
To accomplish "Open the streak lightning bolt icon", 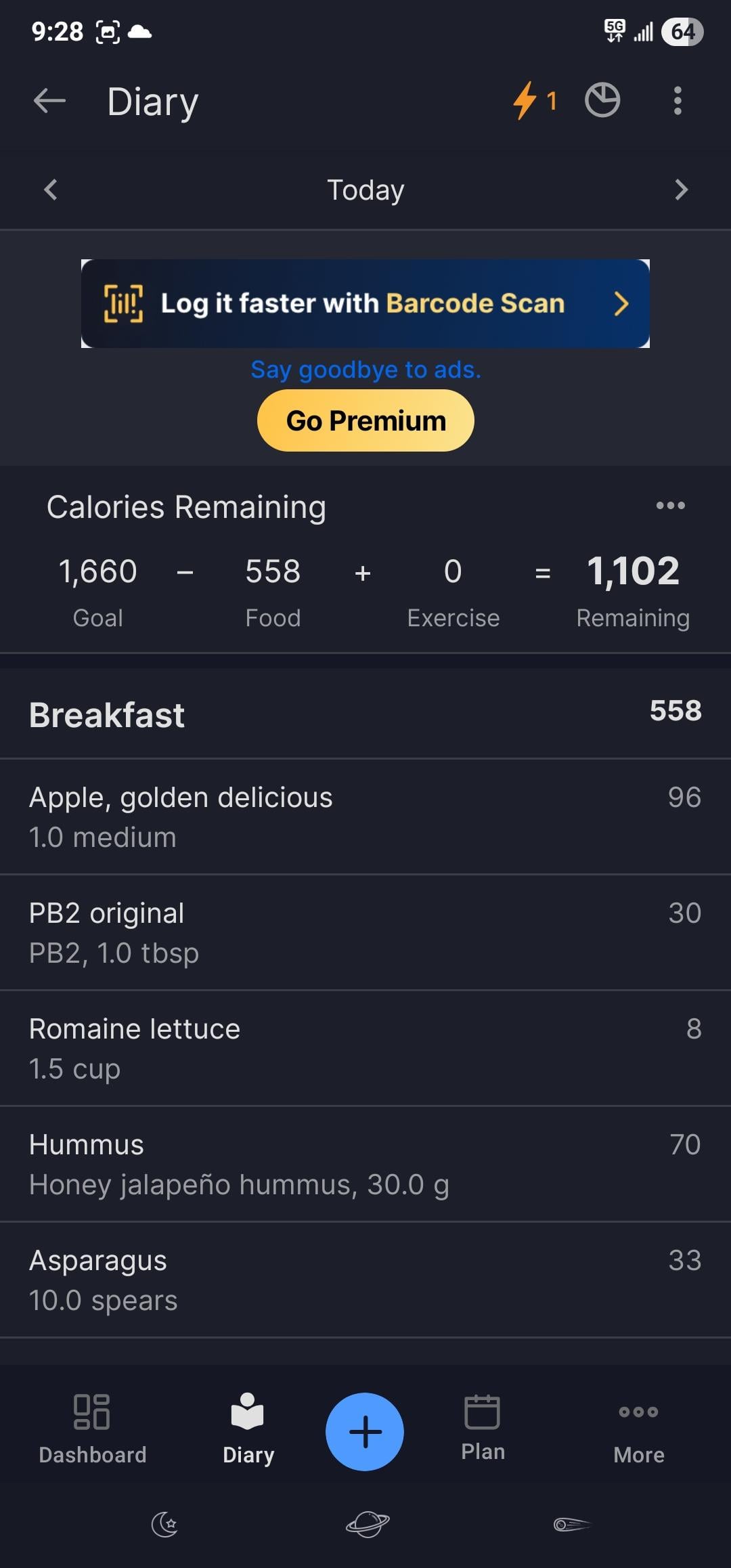I will point(525,101).
